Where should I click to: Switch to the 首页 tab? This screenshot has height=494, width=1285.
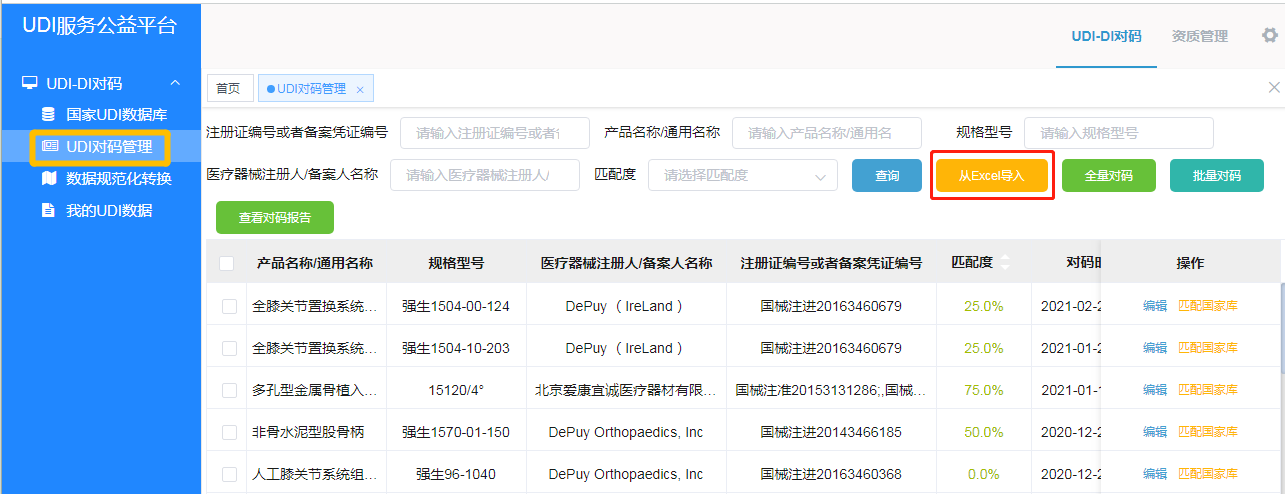228,89
